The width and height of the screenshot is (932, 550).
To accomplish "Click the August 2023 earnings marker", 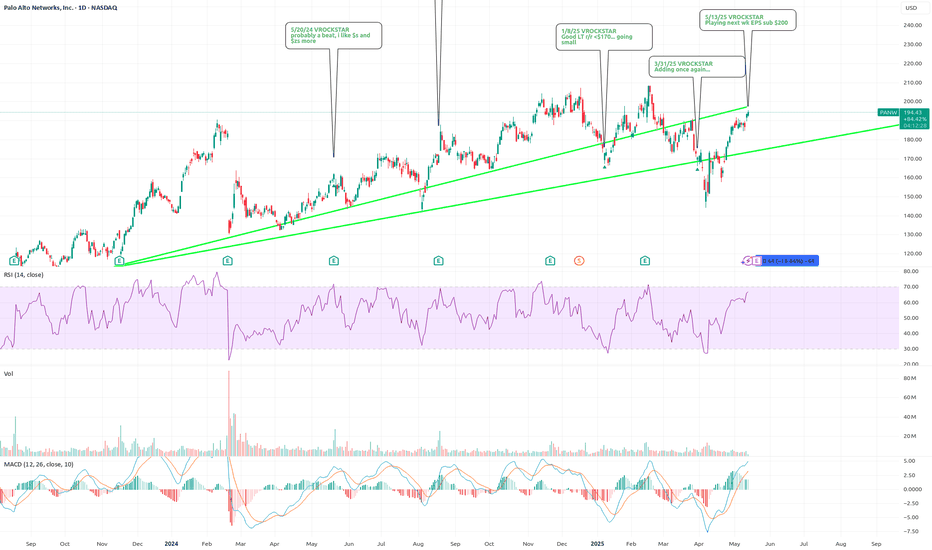I will pyautogui.click(x=14, y=260).
